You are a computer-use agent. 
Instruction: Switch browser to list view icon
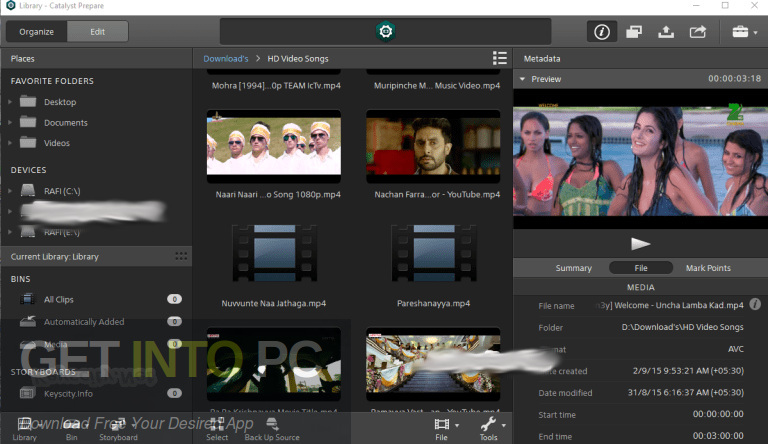point(500,58)
